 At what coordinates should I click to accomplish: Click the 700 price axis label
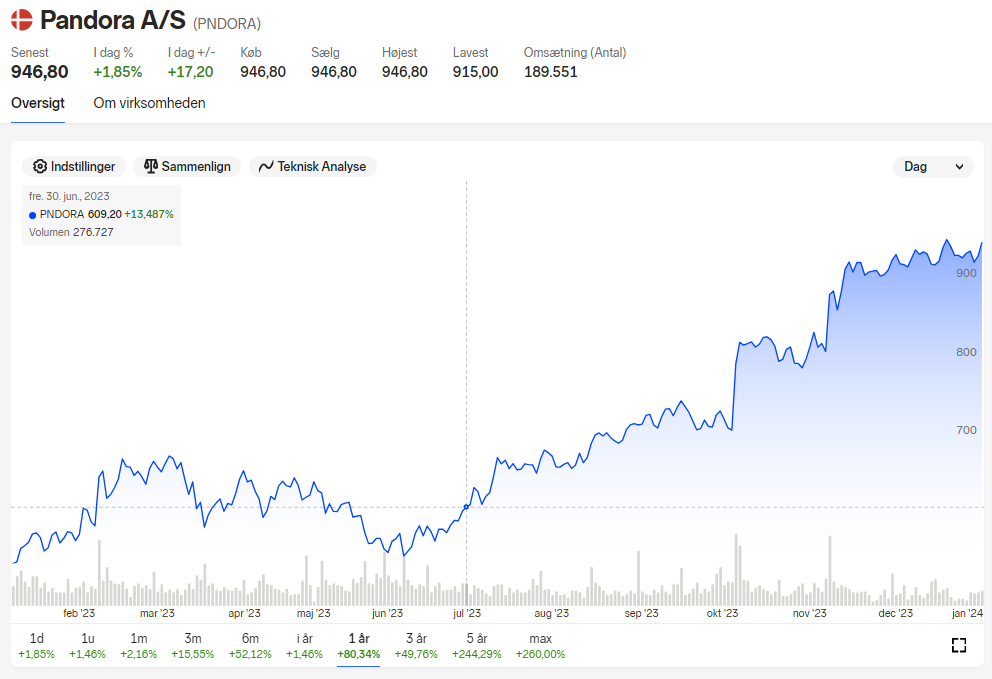(966, 430)
